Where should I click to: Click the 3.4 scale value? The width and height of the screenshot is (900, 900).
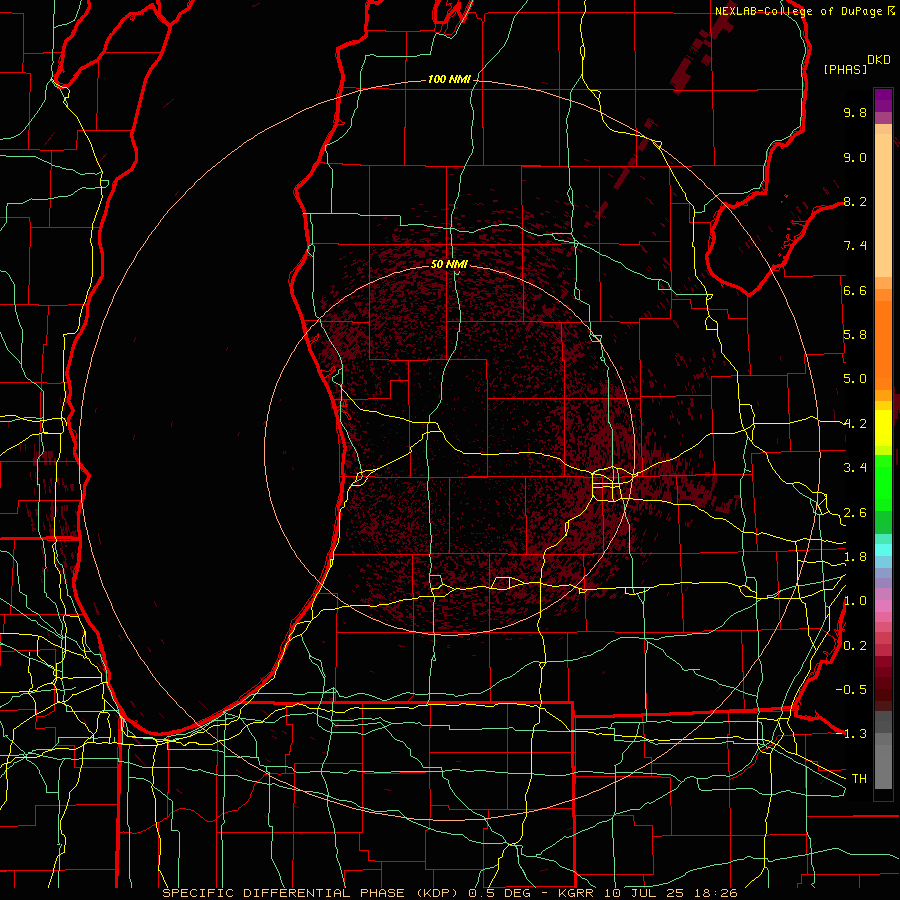(855, 468)
